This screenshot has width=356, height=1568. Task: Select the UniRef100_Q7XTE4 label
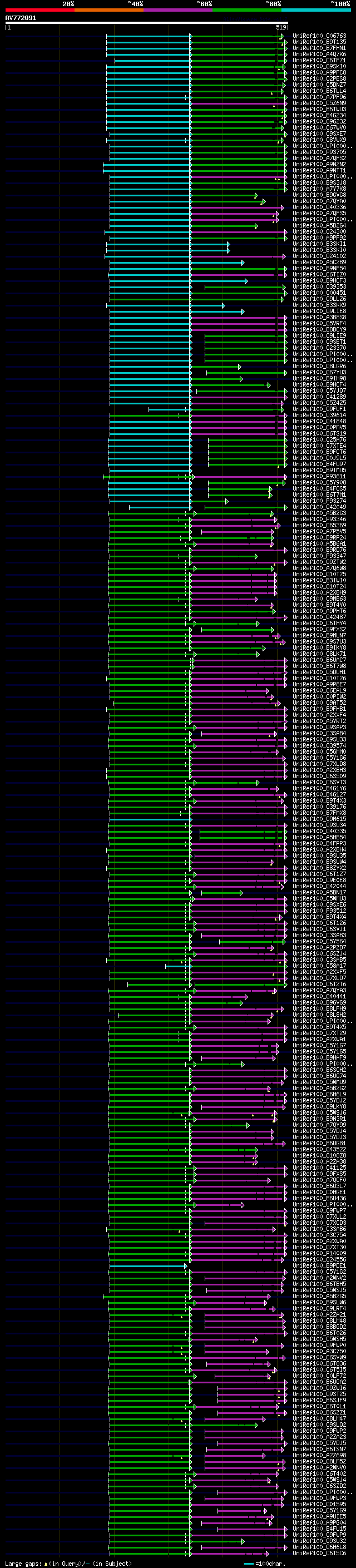click(x=319, y=446)
